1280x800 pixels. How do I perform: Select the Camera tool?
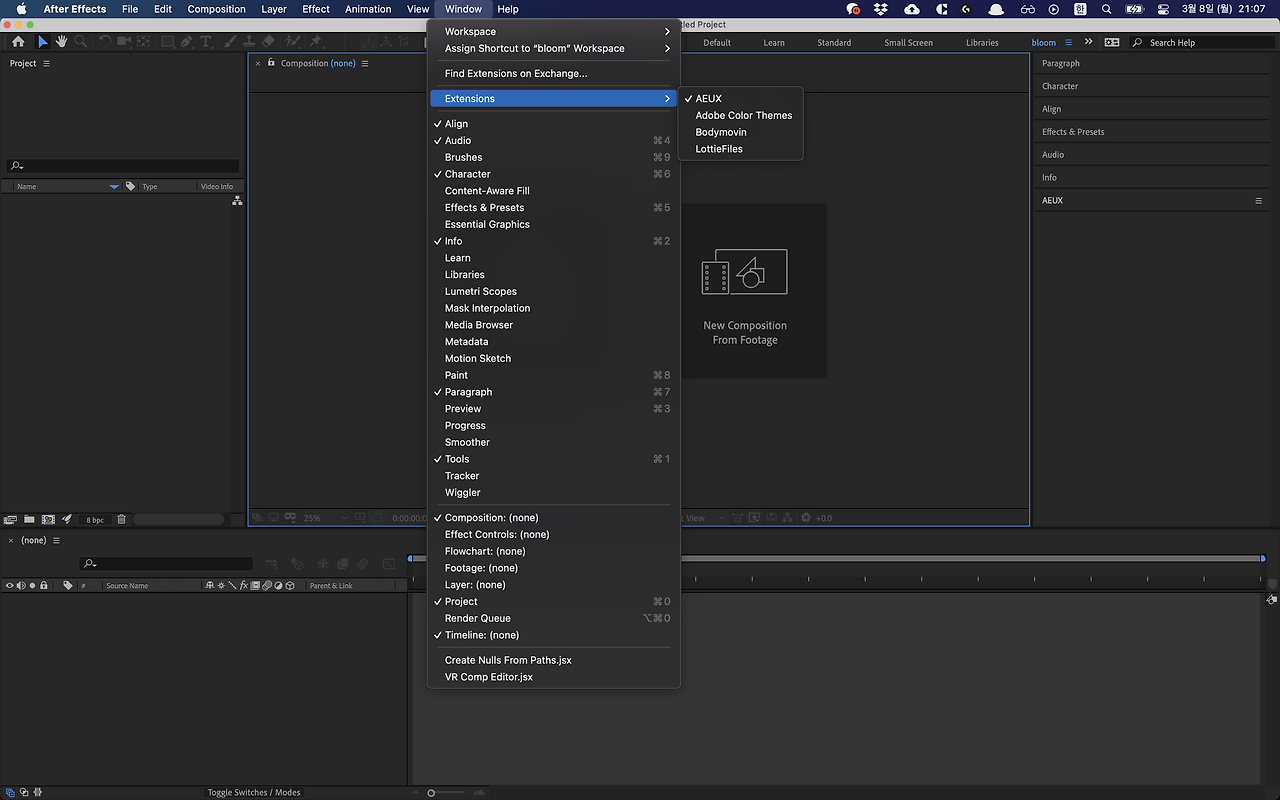pyautogui.click(x=124, y=42)
